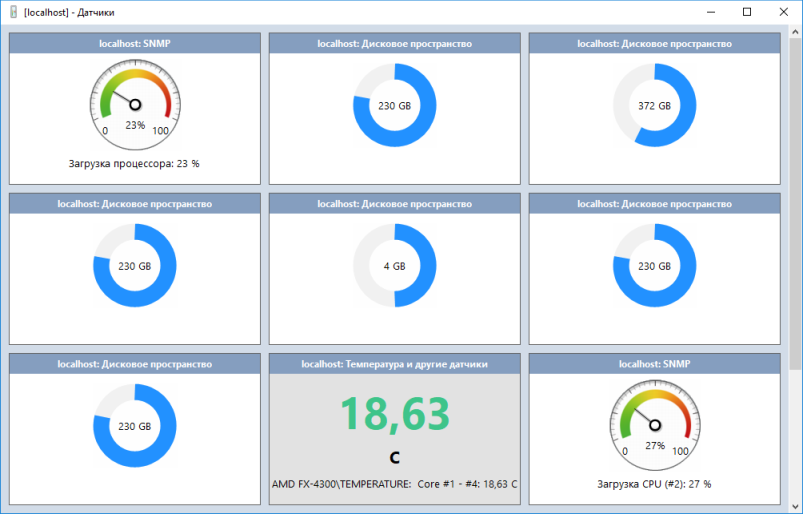Click the header of the 372 GB disk widget

654,44
